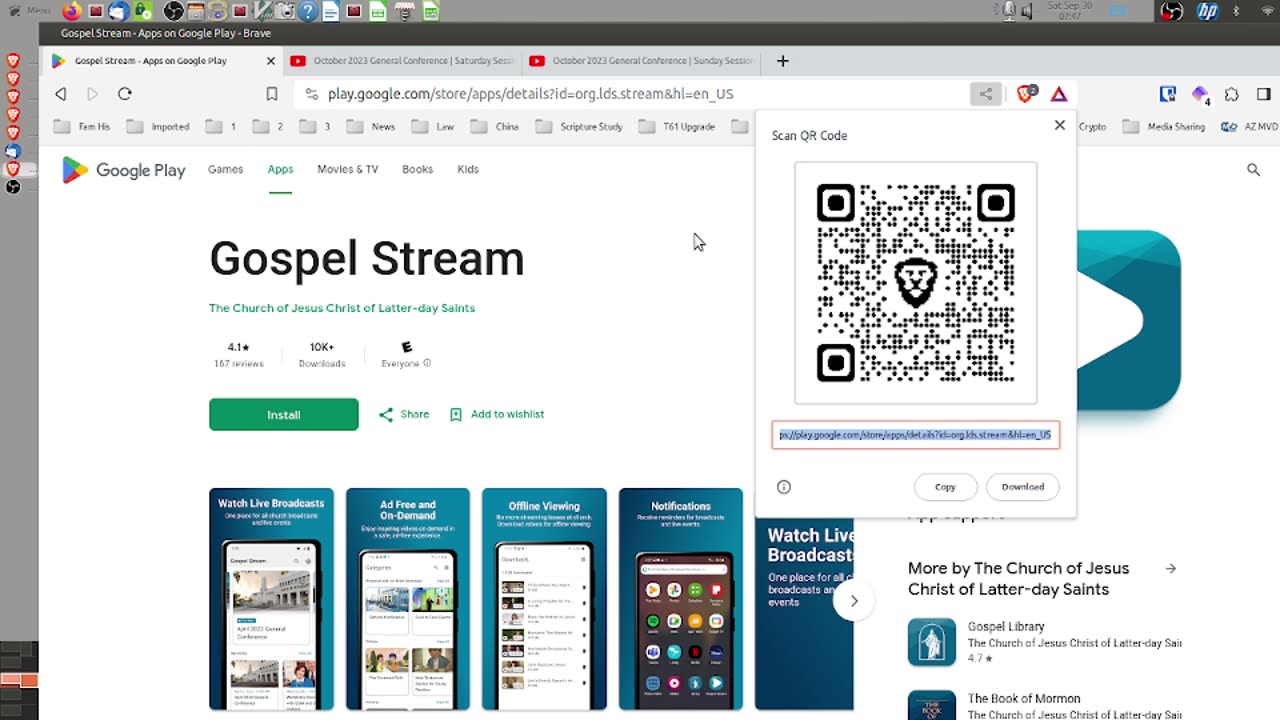Open the Crypto bookmarks folder
This screenshot has width=1280, height=720.
point(1092,127)
